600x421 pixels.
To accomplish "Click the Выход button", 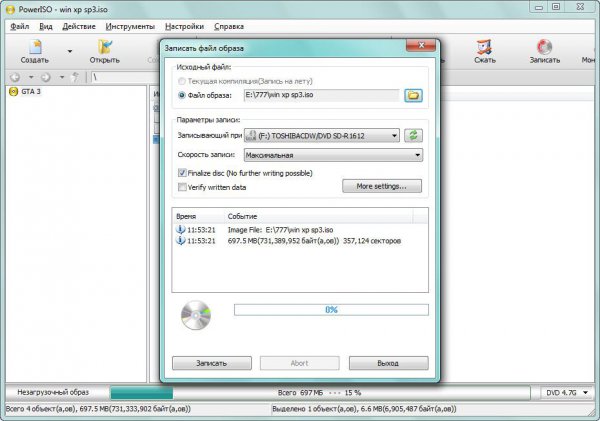I will (388, 363).
